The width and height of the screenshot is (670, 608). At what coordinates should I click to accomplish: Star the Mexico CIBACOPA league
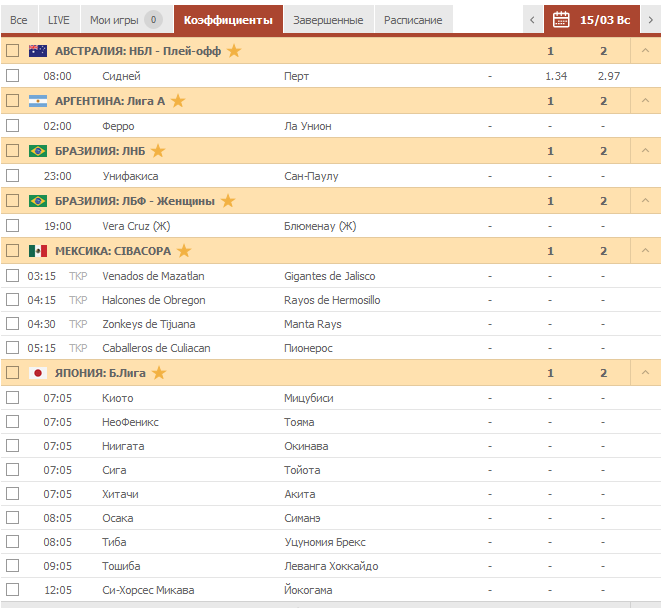tap(184, 250)
